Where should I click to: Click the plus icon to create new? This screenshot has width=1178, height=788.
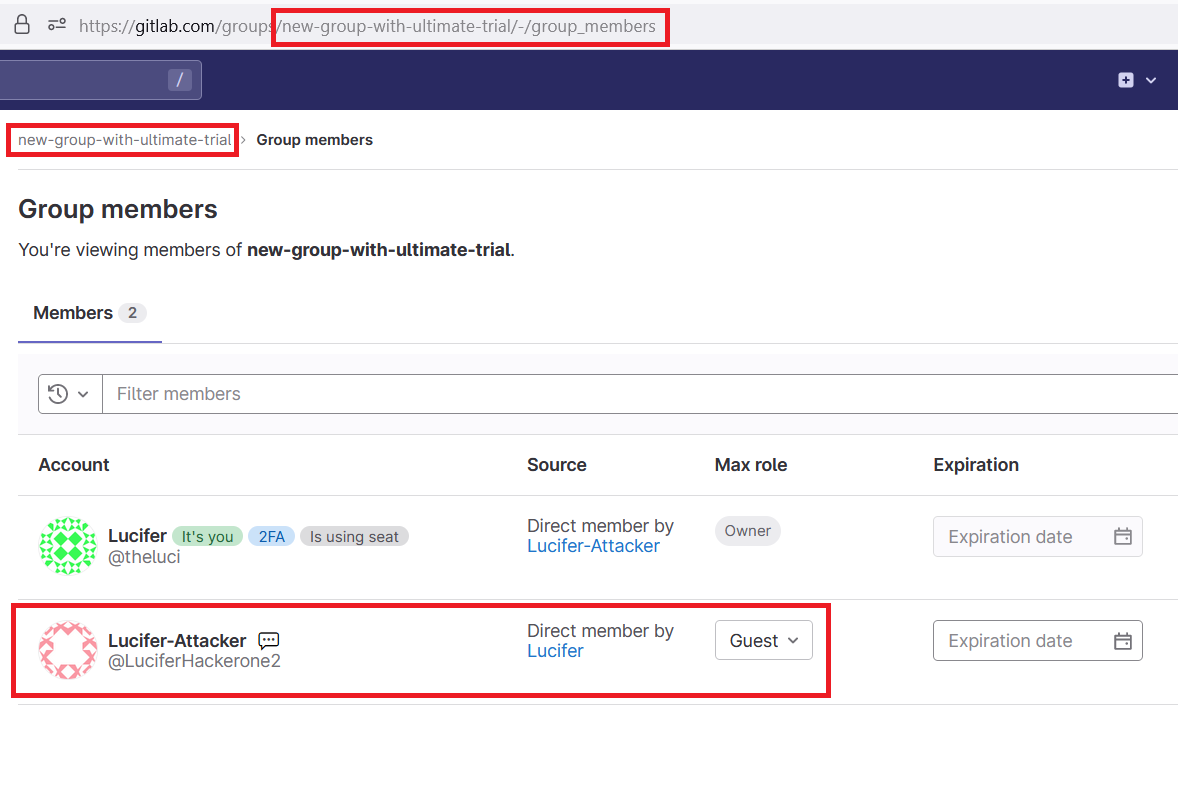coord(1126,80)
